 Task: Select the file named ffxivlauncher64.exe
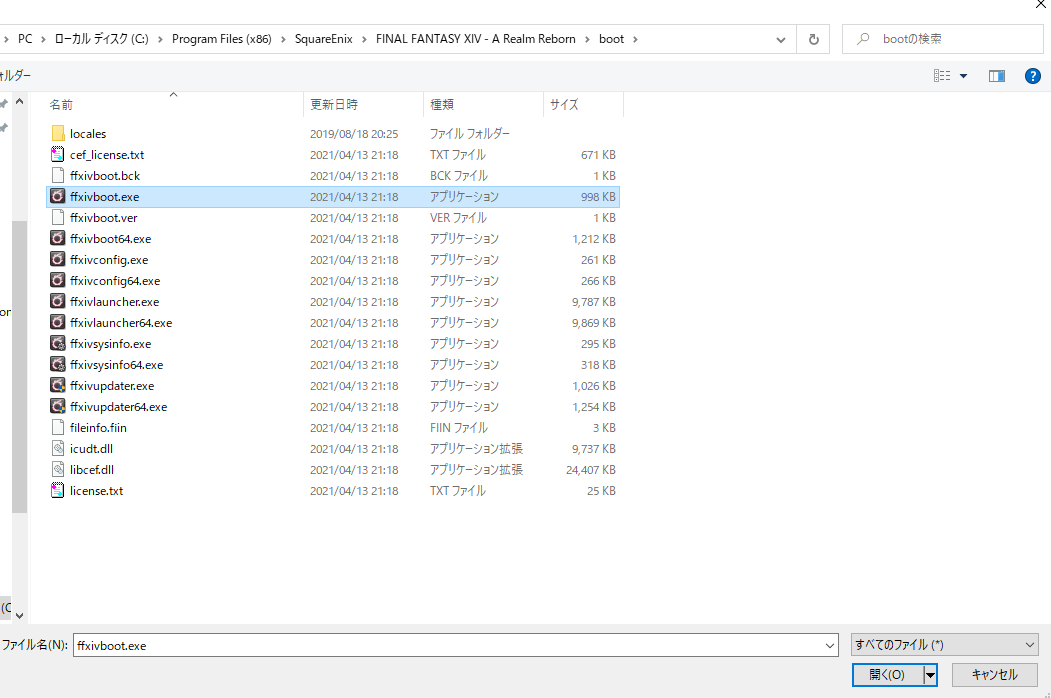(x=121, y=323)
